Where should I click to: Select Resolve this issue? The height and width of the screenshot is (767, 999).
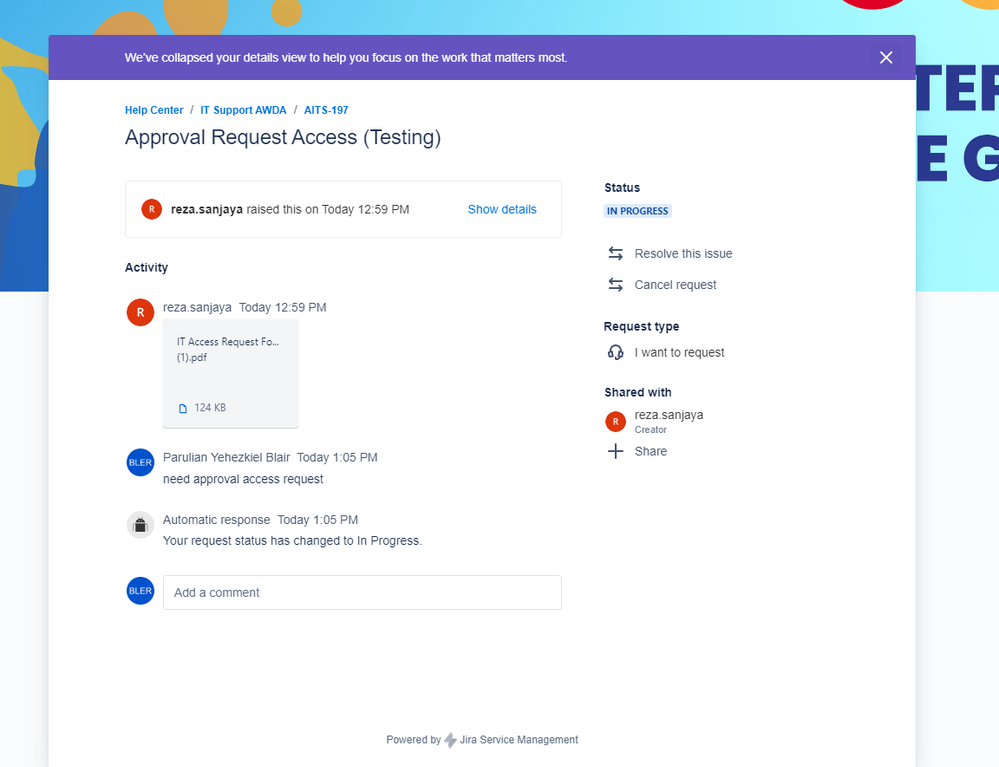683,254
